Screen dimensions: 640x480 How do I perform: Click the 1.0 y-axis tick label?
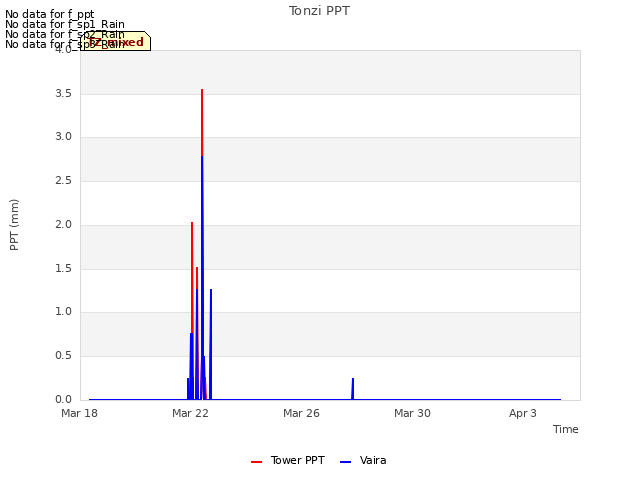click(63, 311)
